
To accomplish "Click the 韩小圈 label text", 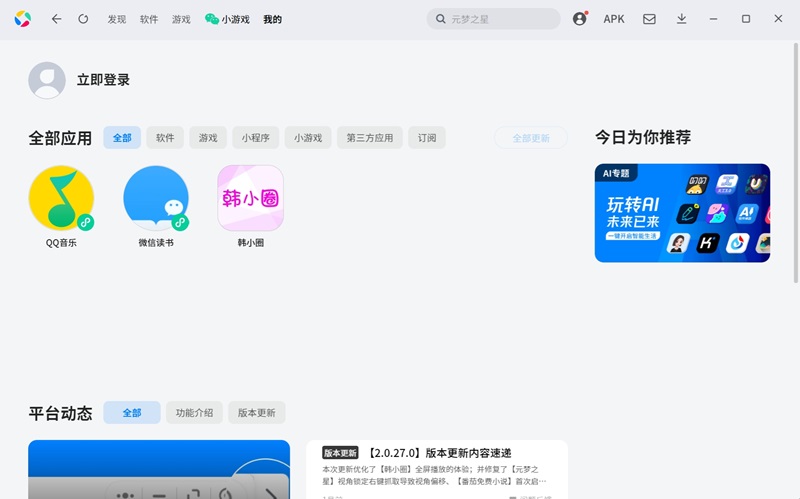I will point(251,243).
